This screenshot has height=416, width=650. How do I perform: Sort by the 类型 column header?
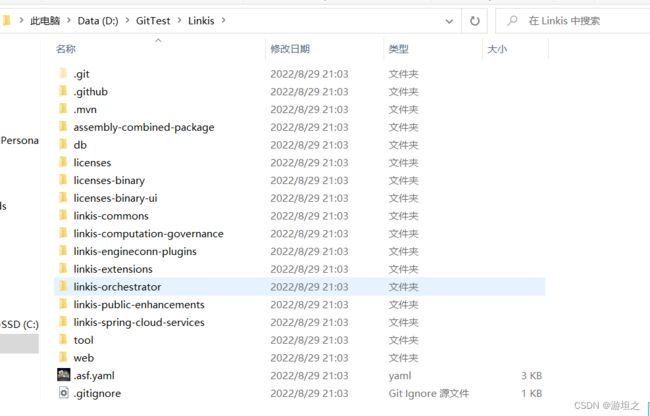(x=398, y=49)
